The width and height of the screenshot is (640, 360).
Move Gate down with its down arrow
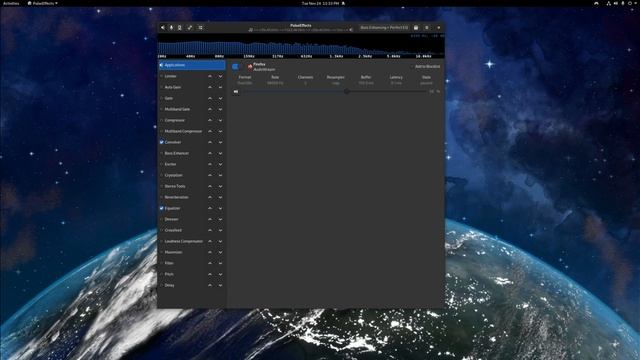coord(220,98)
